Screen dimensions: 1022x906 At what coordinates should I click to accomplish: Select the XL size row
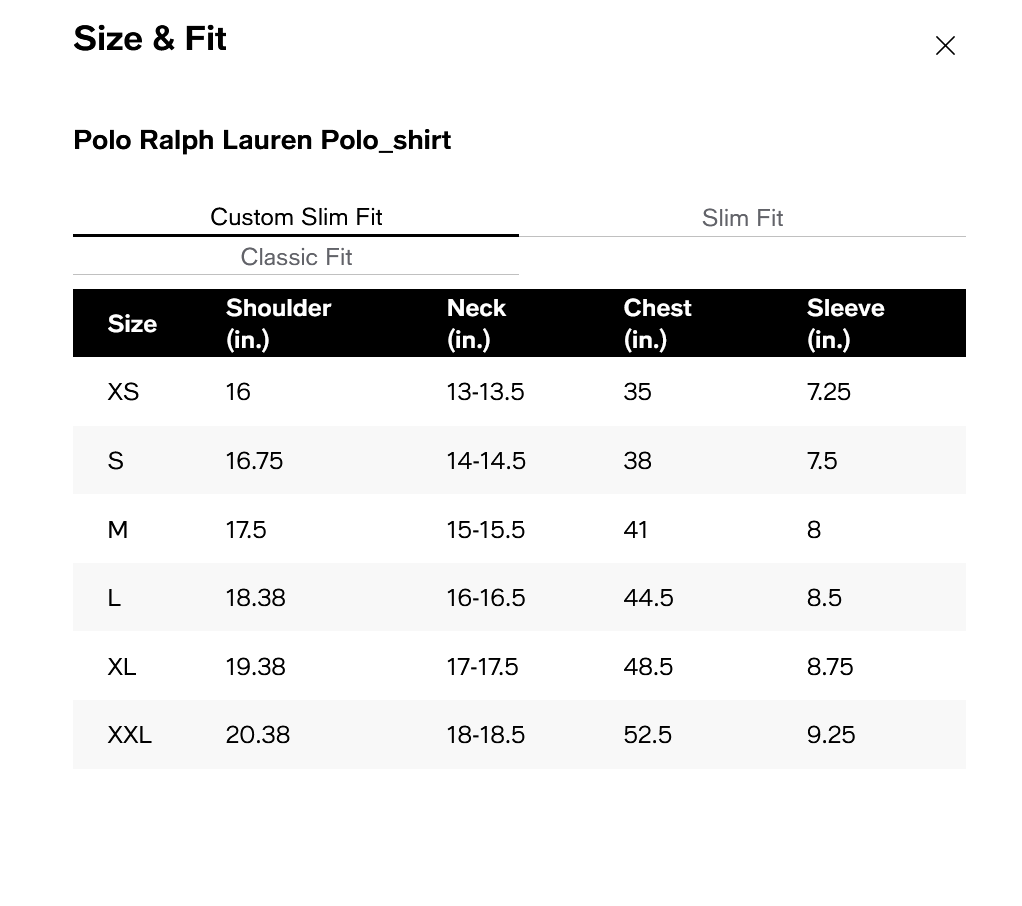point(121,666)
